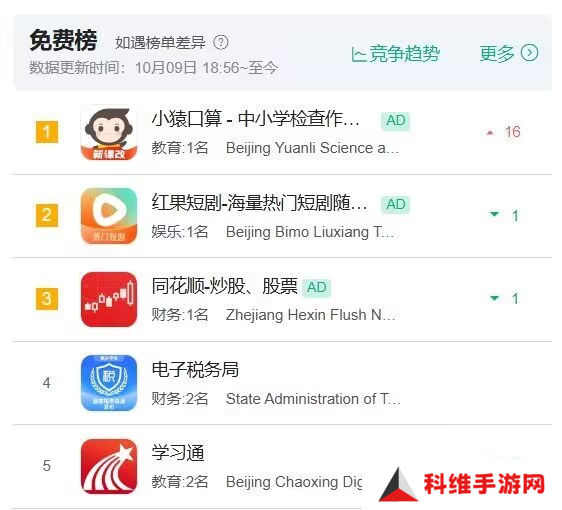
Task: Click the AD badge beside 同花顺
Action: tap(316, 287)
